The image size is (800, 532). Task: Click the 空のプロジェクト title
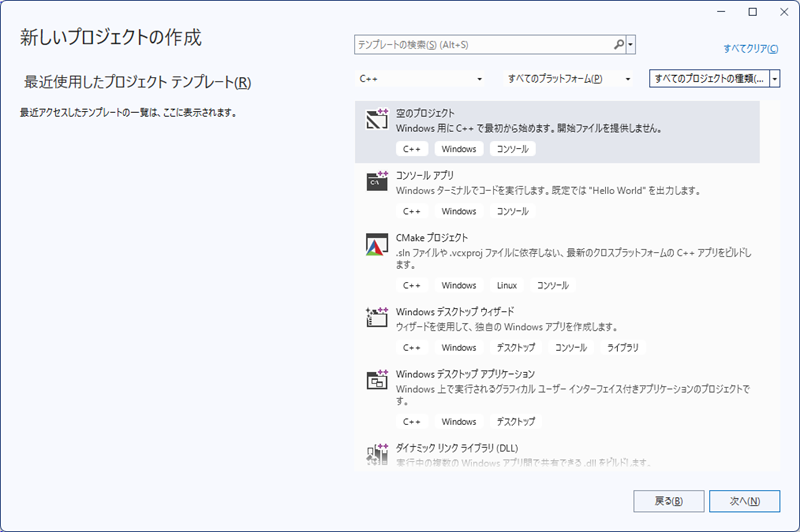click(425, 113)
